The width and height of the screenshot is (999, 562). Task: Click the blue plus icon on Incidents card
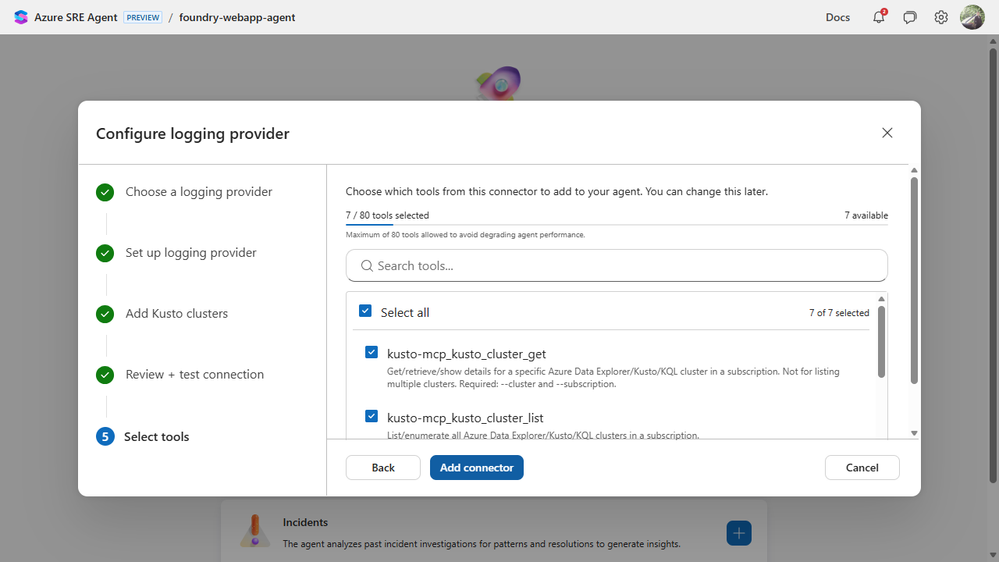point(739,533)
